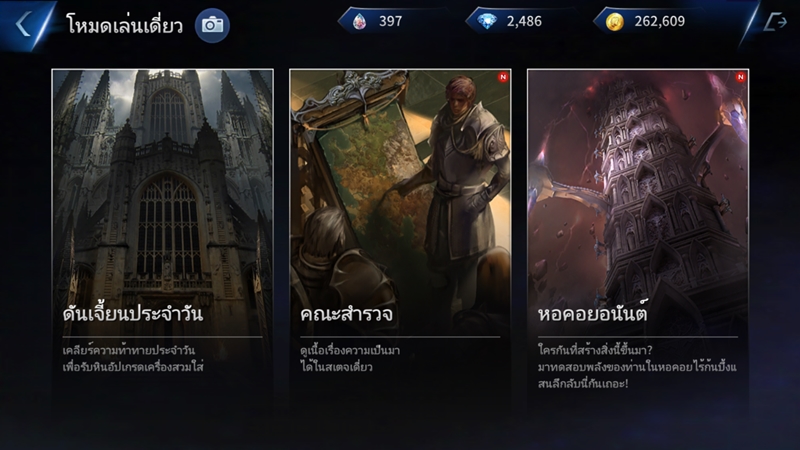The image size is (800, 450).
Task: Go back using the top-left arrow
Action: tap(23, 24)
